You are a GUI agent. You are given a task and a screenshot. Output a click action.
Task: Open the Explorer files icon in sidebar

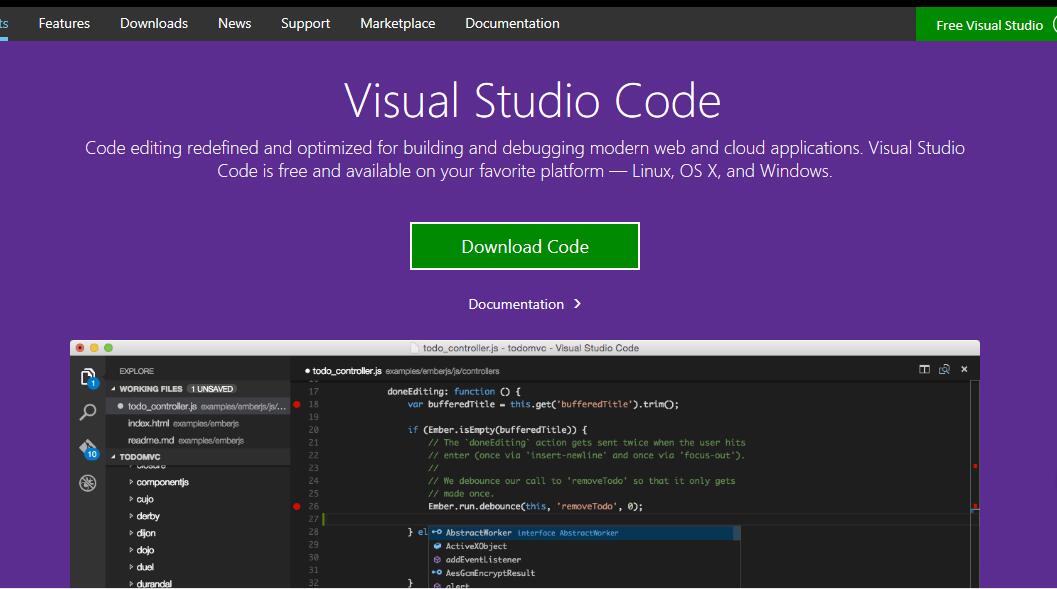pos(88,377)
